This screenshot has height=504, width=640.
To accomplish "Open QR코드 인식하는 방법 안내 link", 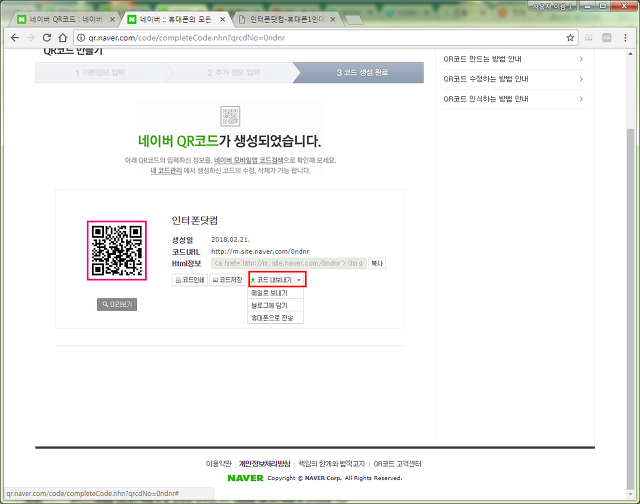I will pos(486,99).
